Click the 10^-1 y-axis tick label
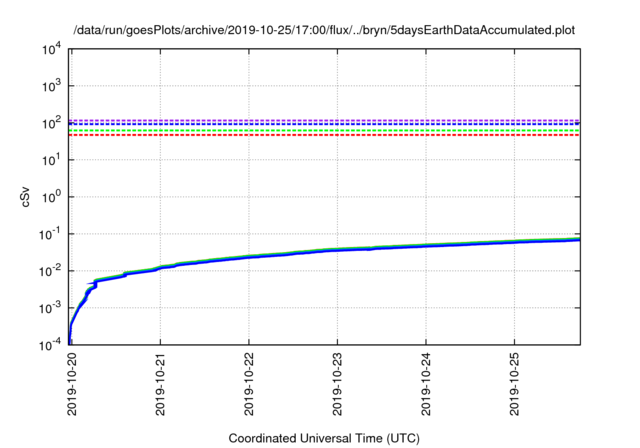The height and width of the screenshot is (448, 640). [x=49, y=234]
